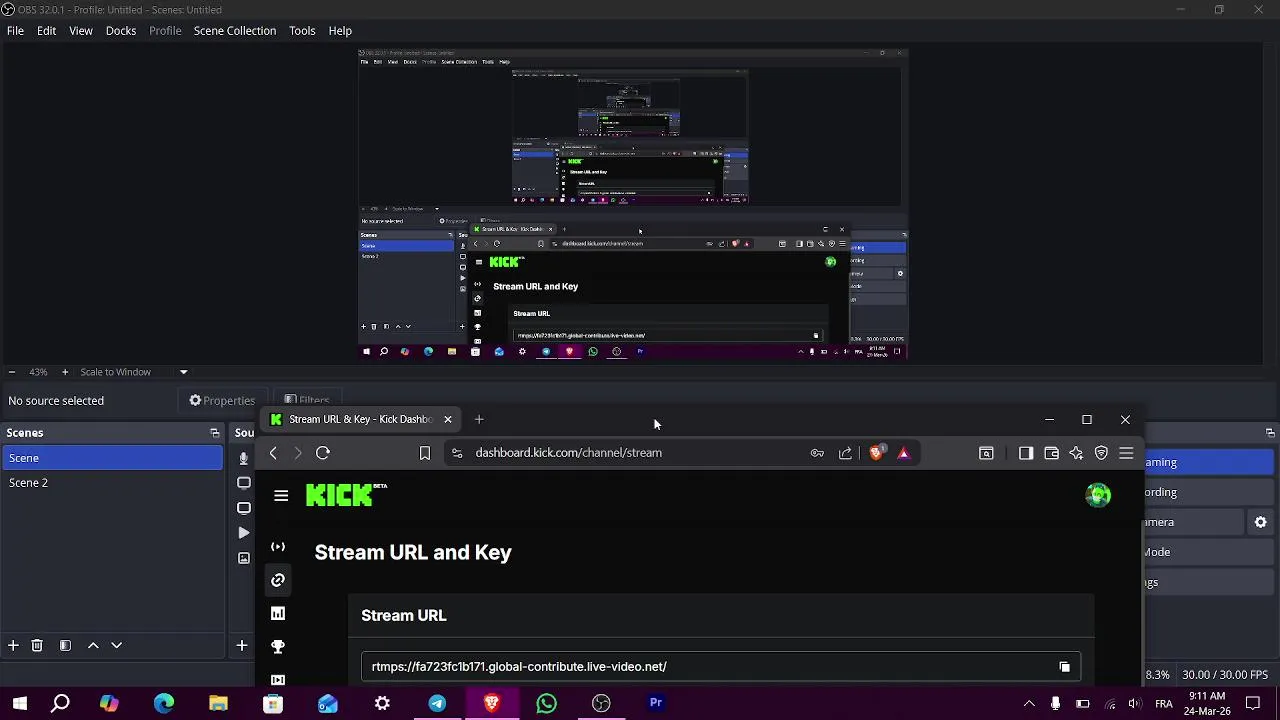This screenshot has height=720, width=1280.
Task: Open site settings icon beside URL
Action: point(457,453)
